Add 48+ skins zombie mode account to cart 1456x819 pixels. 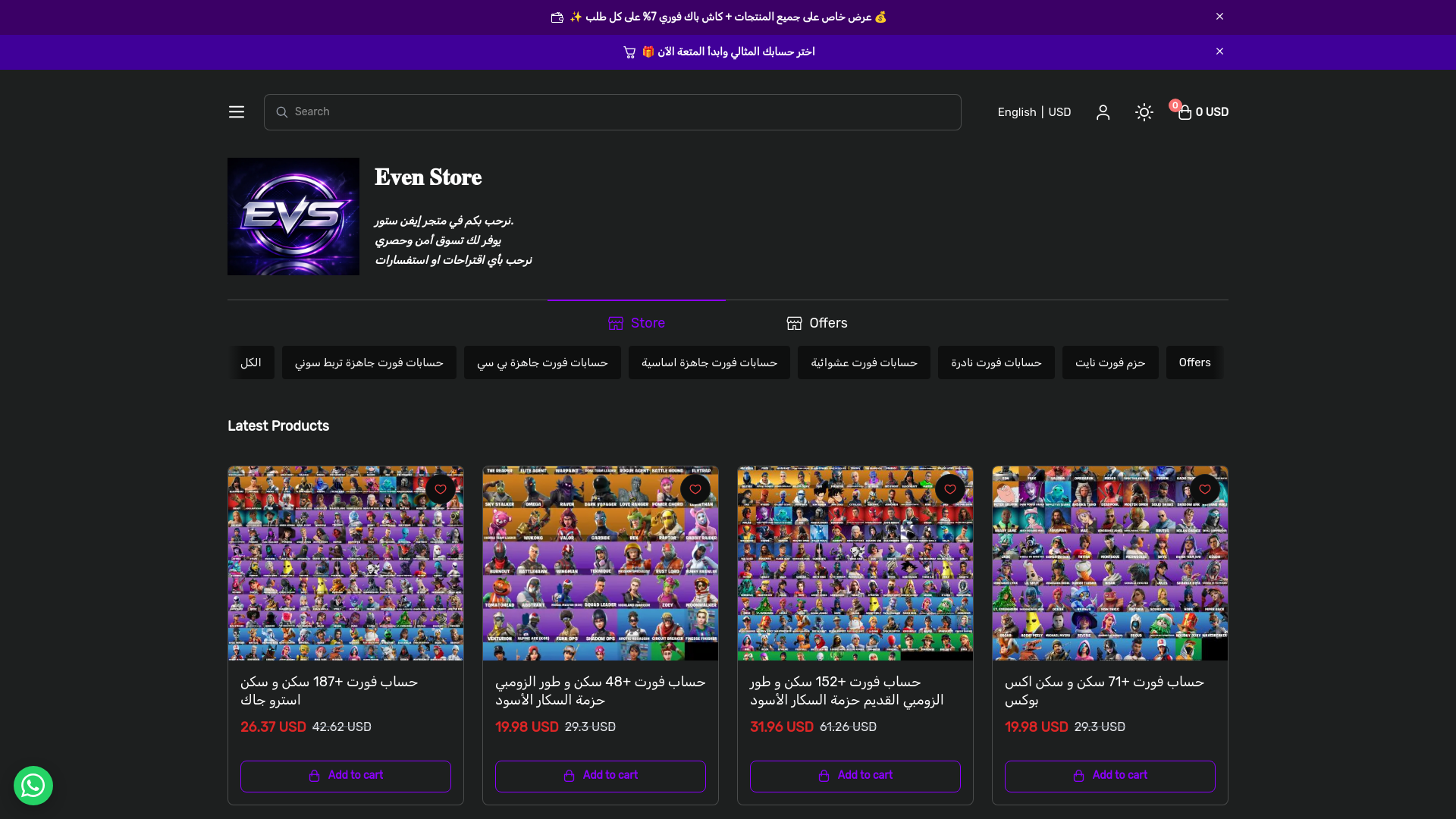click(x=601, y=776)
